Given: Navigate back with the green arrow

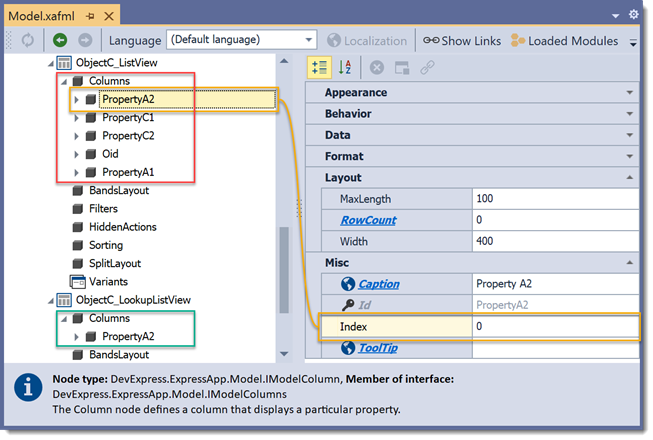Looking at the screenshot, I should coord(60,40).
